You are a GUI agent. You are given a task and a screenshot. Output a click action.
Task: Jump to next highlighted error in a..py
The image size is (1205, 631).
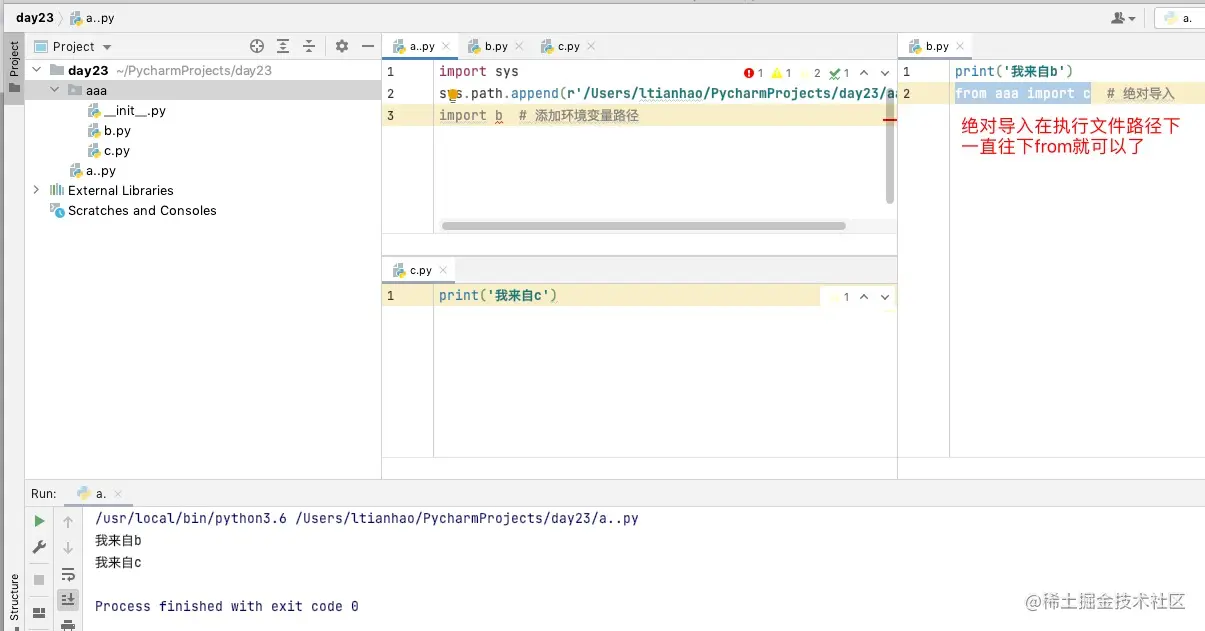coord(884,73)
